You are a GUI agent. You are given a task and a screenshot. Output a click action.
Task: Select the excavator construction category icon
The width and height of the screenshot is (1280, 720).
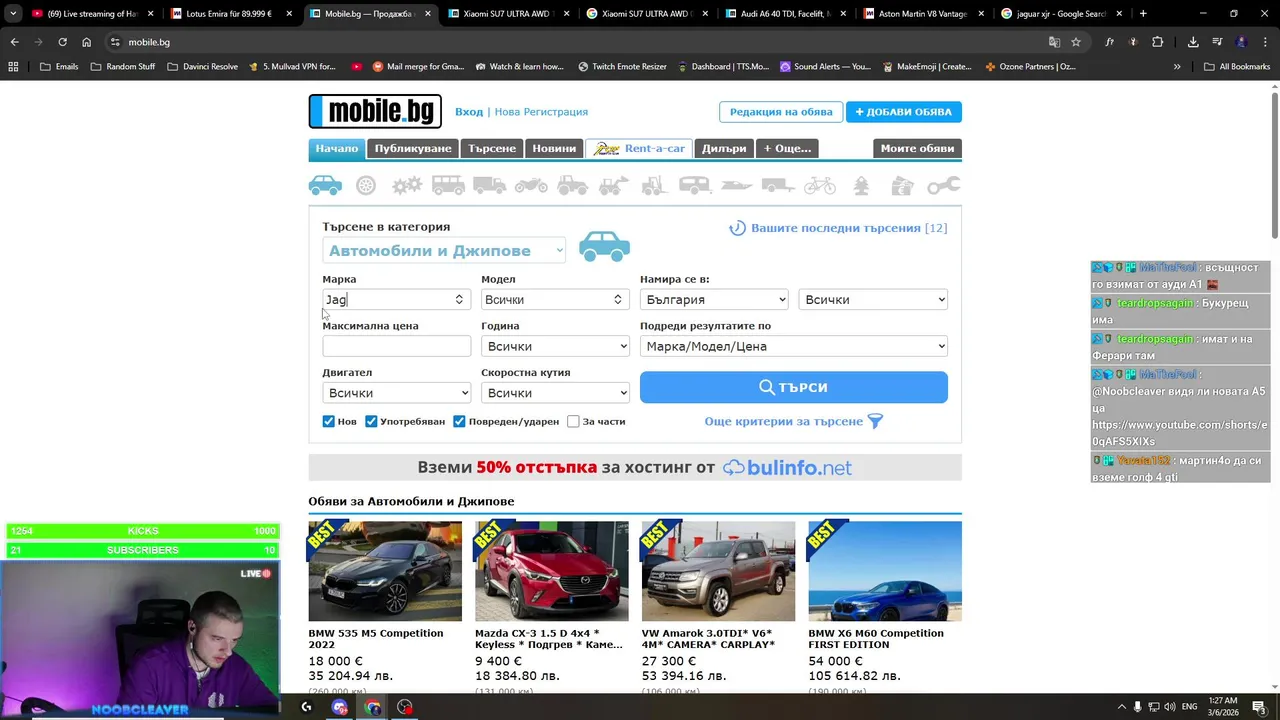tap(613, 186)
